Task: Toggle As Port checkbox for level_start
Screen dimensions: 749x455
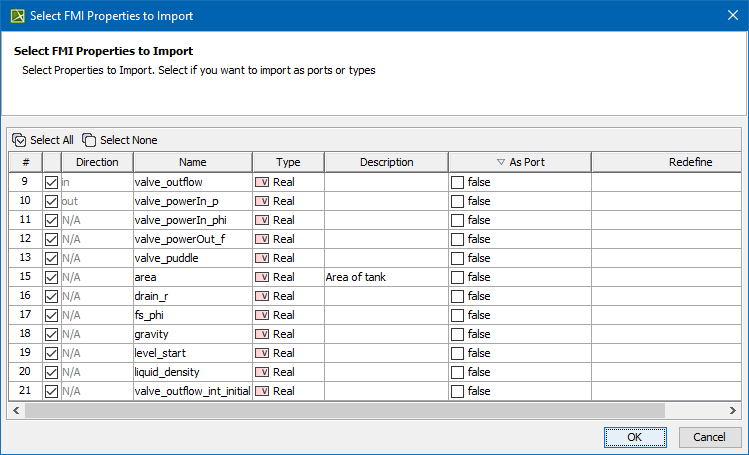Action: [x=458, y=353]
